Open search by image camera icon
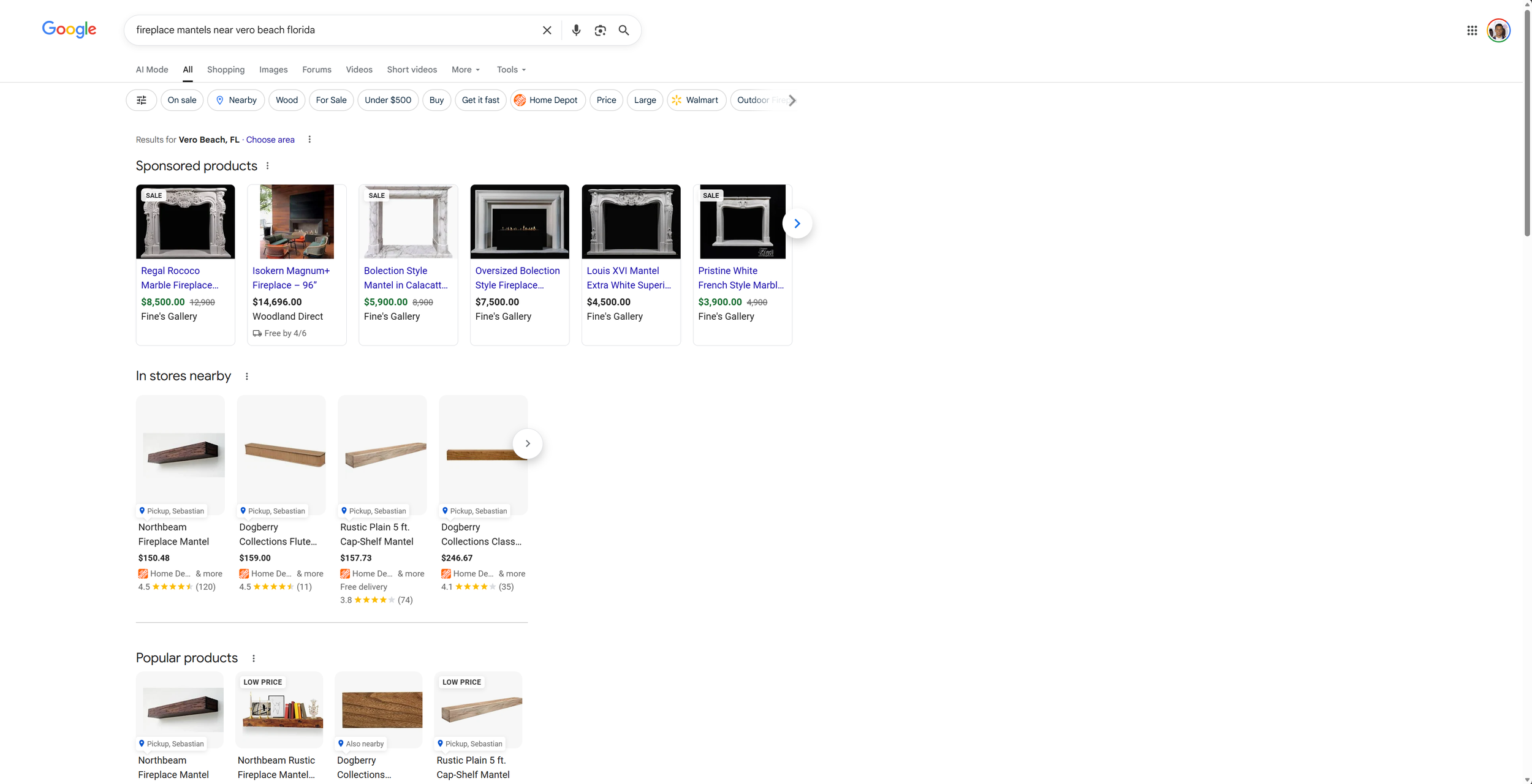This screenshot has height=784, width=1532. (600, 30)
